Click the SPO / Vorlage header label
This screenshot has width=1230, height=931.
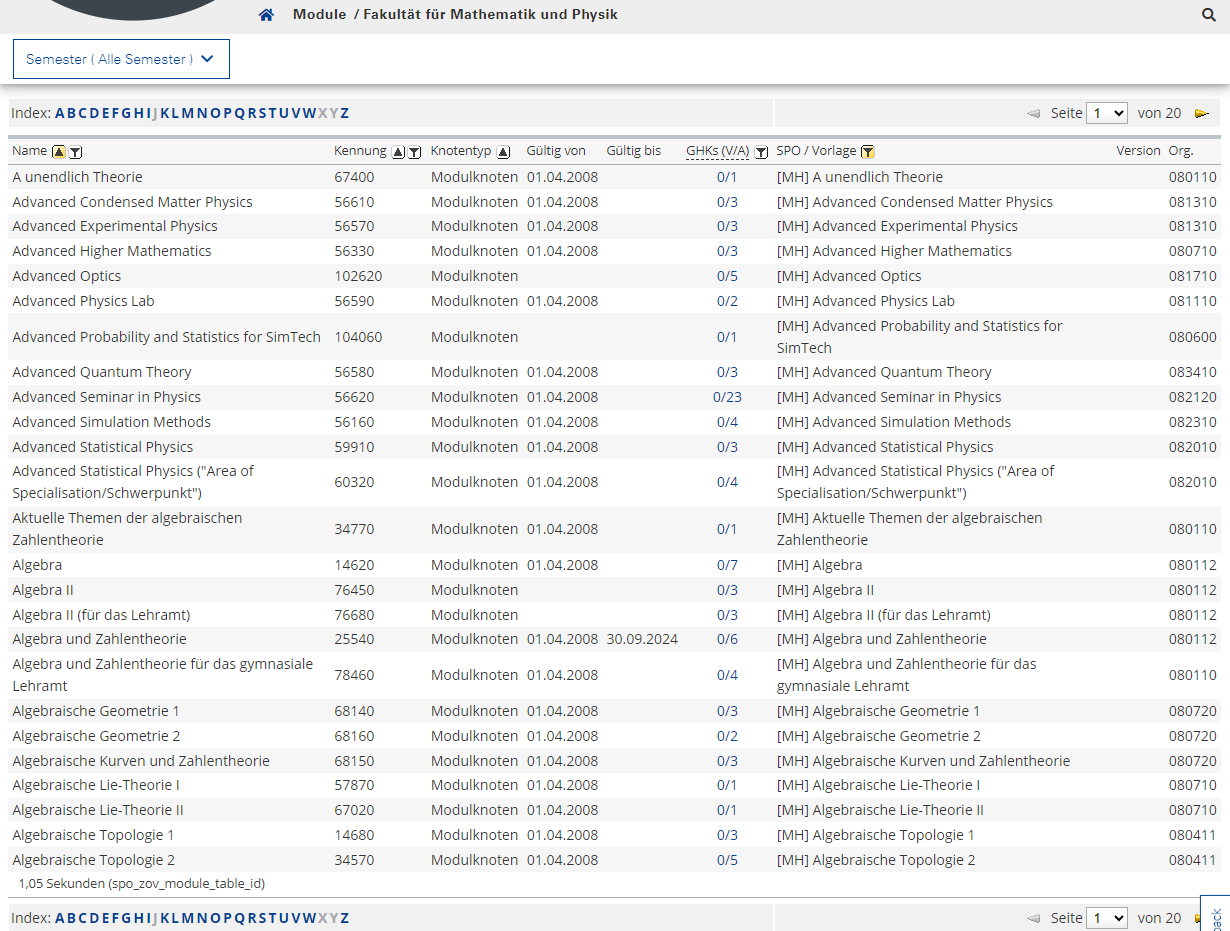pyautogui.click(x=816, y=151)
